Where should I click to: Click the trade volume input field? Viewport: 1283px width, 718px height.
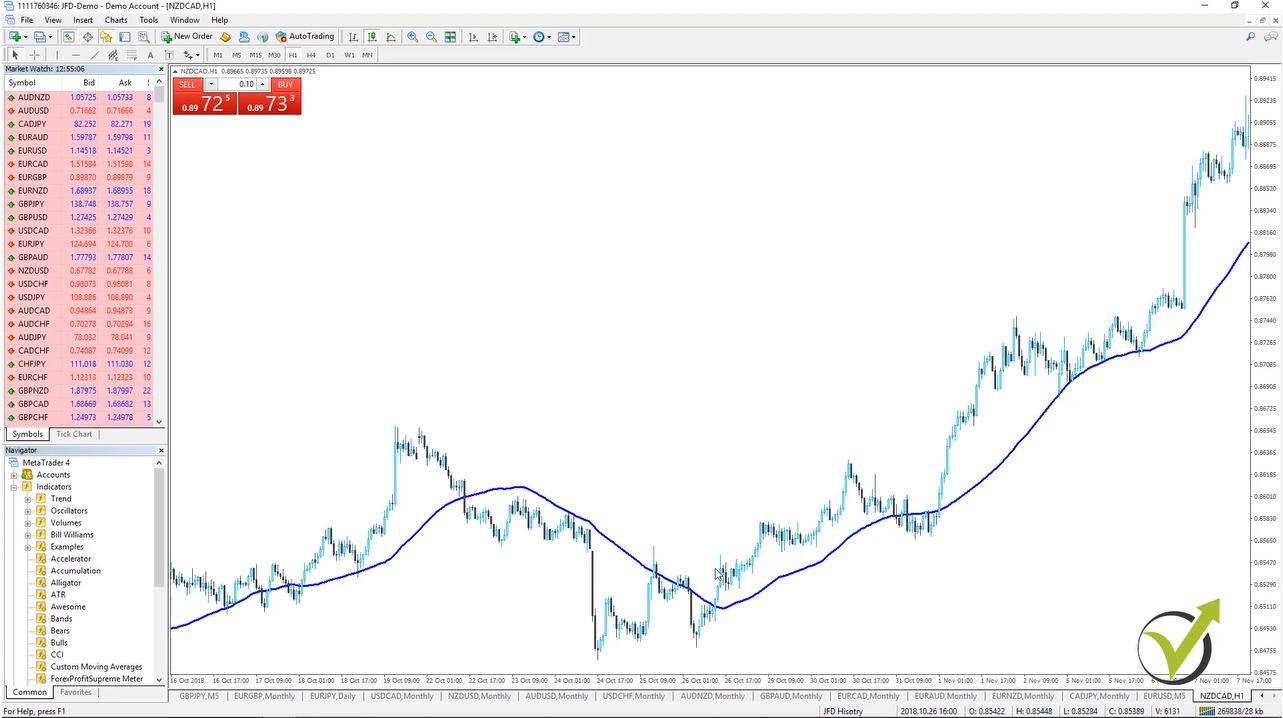(238, 84)
